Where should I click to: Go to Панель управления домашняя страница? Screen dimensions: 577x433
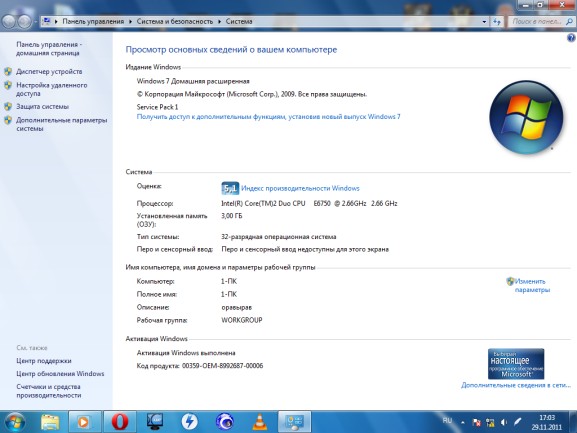click(x=49, y=49)
